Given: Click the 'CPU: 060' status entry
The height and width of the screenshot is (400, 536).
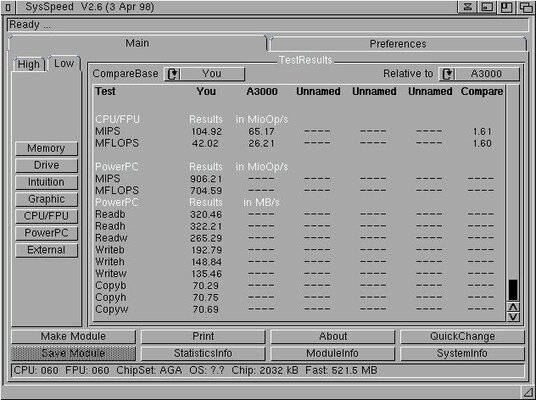Looking at the screenshot, I should tap(36, 370).
